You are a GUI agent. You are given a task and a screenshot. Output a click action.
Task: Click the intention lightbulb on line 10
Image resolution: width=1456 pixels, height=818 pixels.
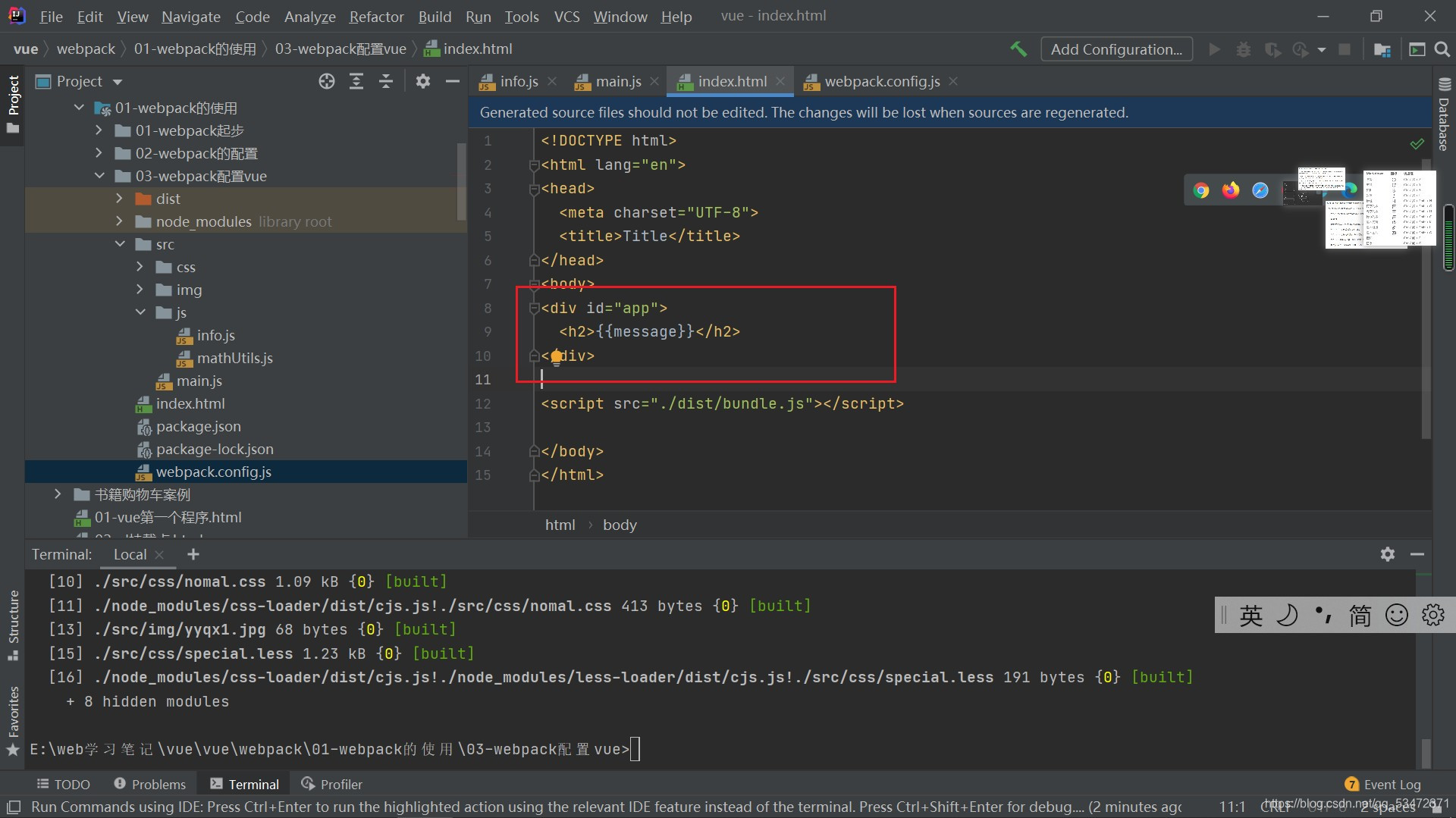click(x=557, y=356)
